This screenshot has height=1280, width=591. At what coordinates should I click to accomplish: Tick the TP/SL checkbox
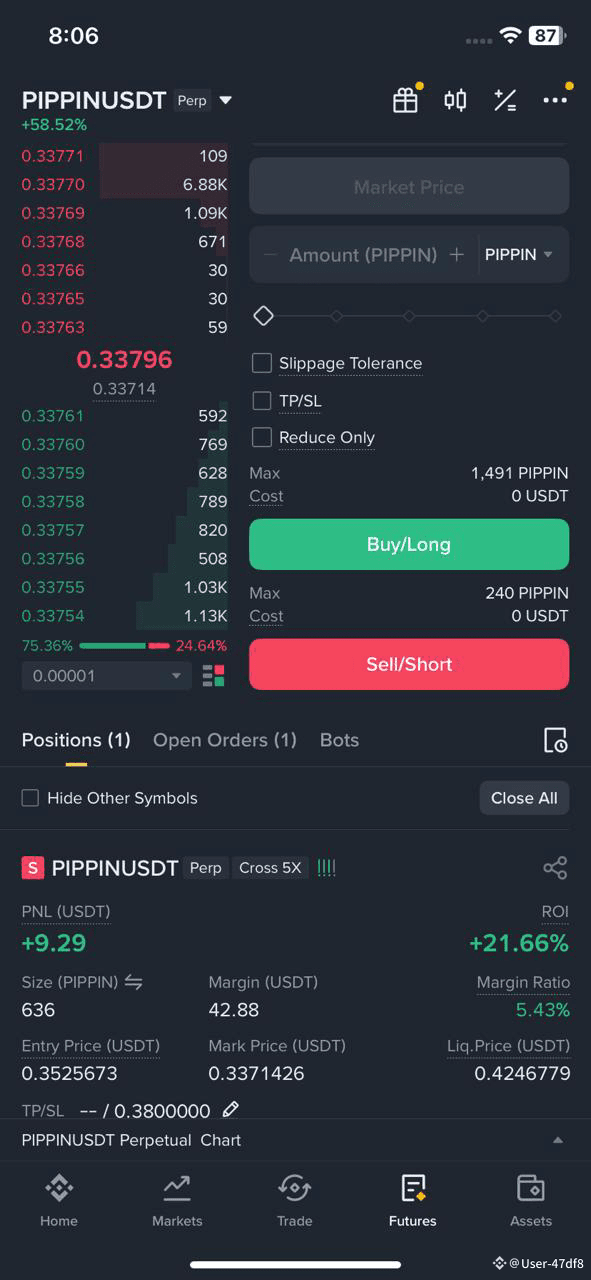click(x=262, y=401)
